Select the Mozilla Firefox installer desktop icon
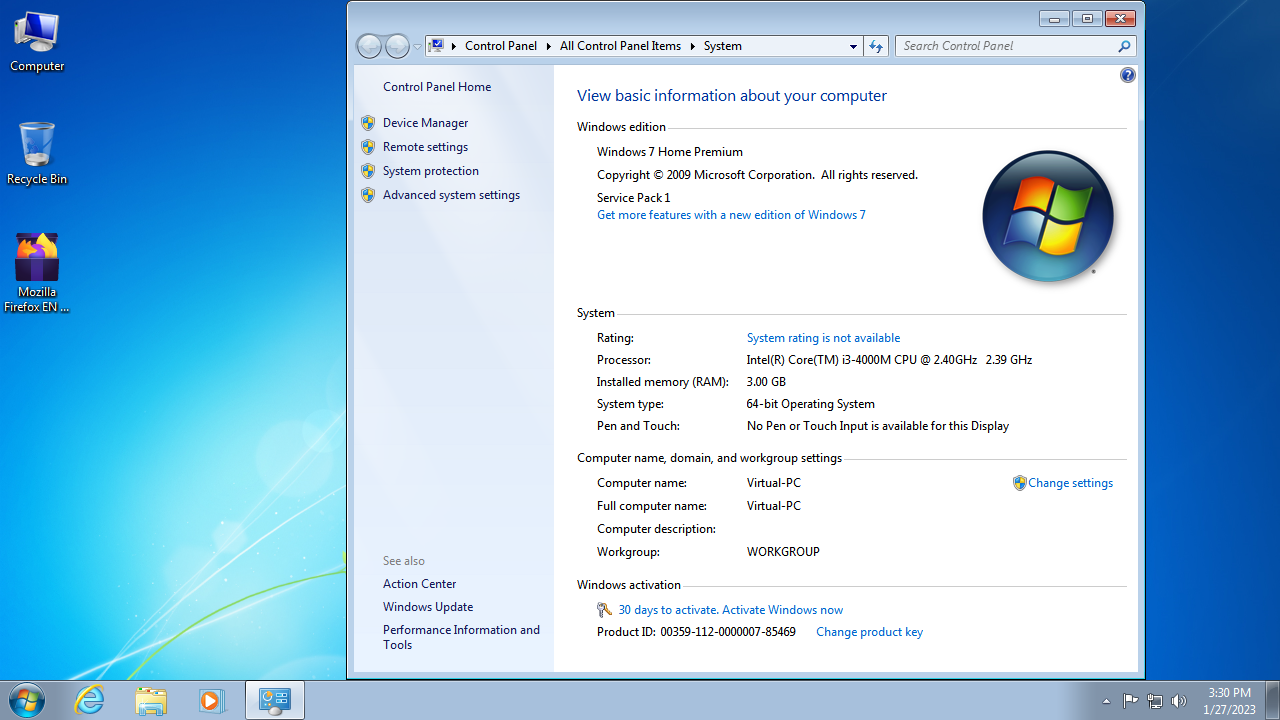This screenshot has width=1280, height=720. [37, 273]
